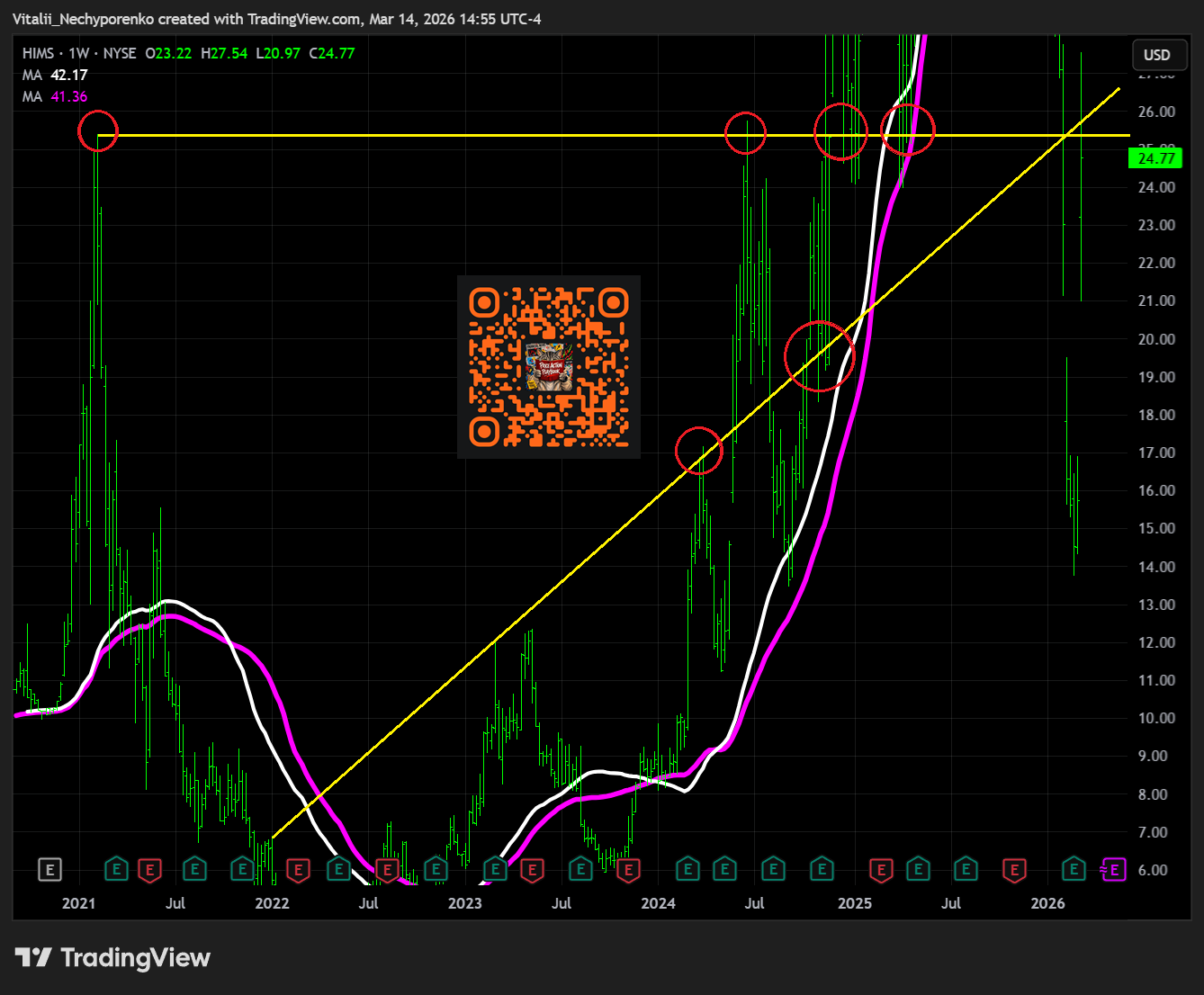This screenshot has width=1204, height=995.
Task: Click the open value O23.22
Action: point(168,53)
